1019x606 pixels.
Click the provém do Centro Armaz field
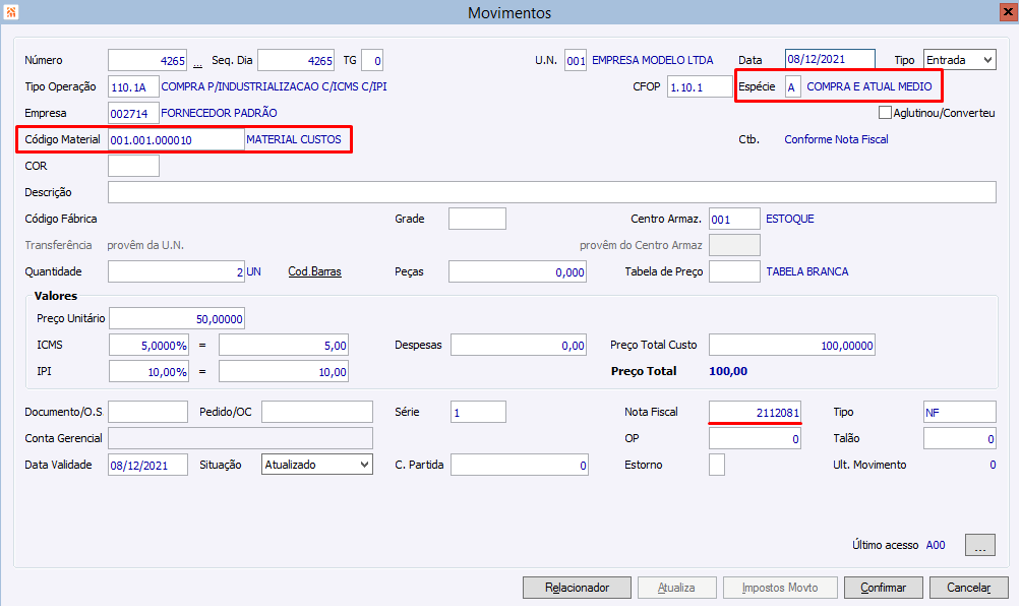click(734, 245)
